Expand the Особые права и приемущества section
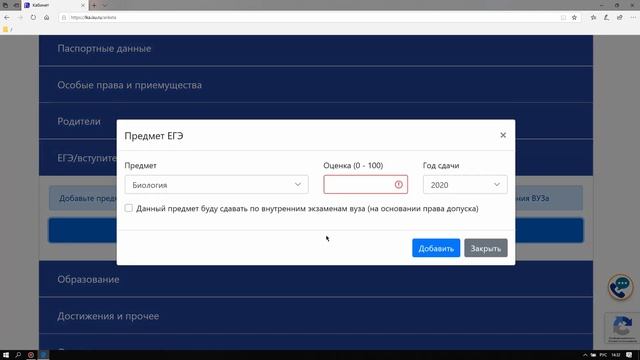The image size is (640, 360). pyautogui.click(x=316, y=85)
